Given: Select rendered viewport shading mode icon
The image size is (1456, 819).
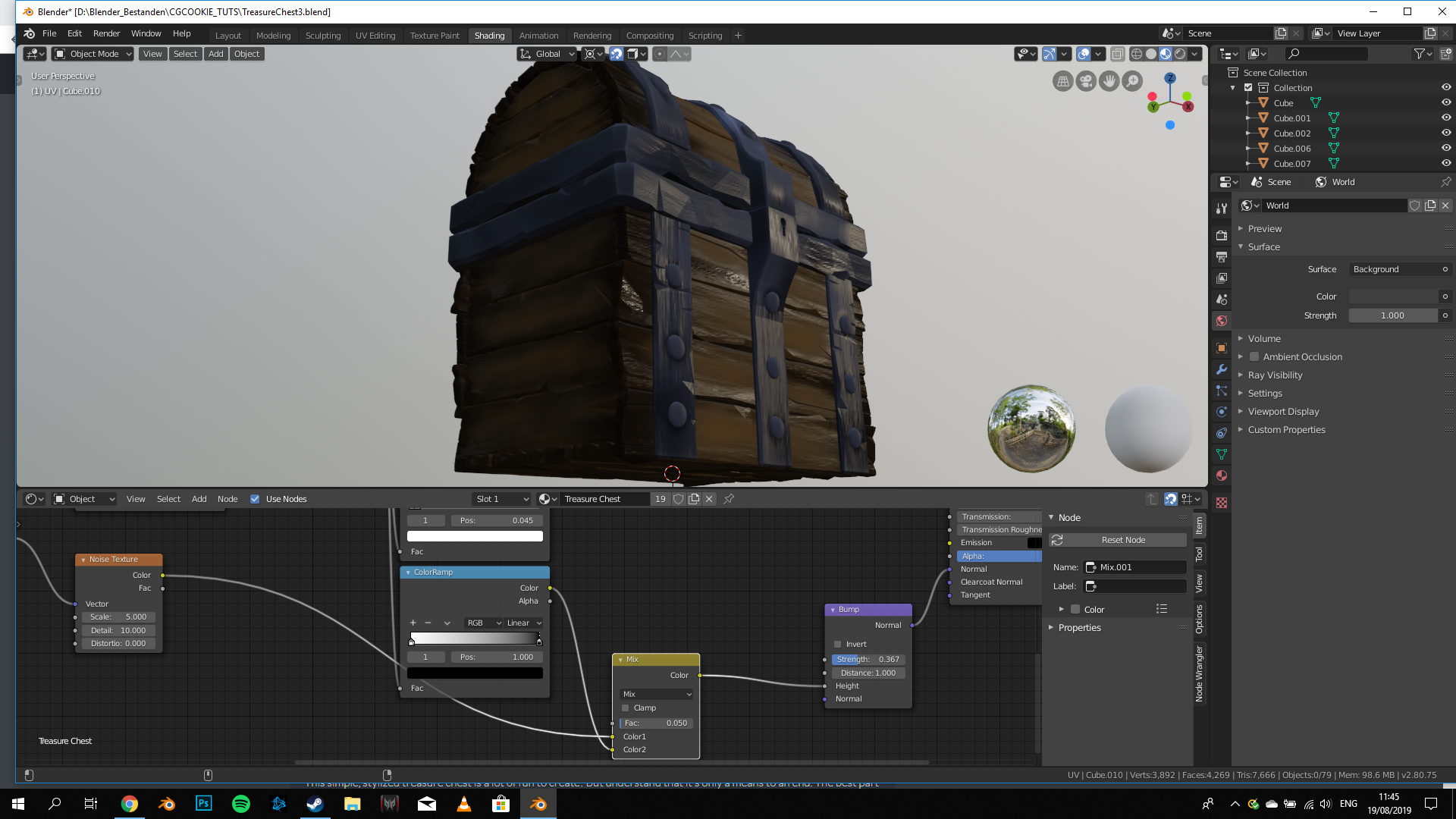Looking at the screenshot, I should pyautogui.click(x=1180, y=54).
